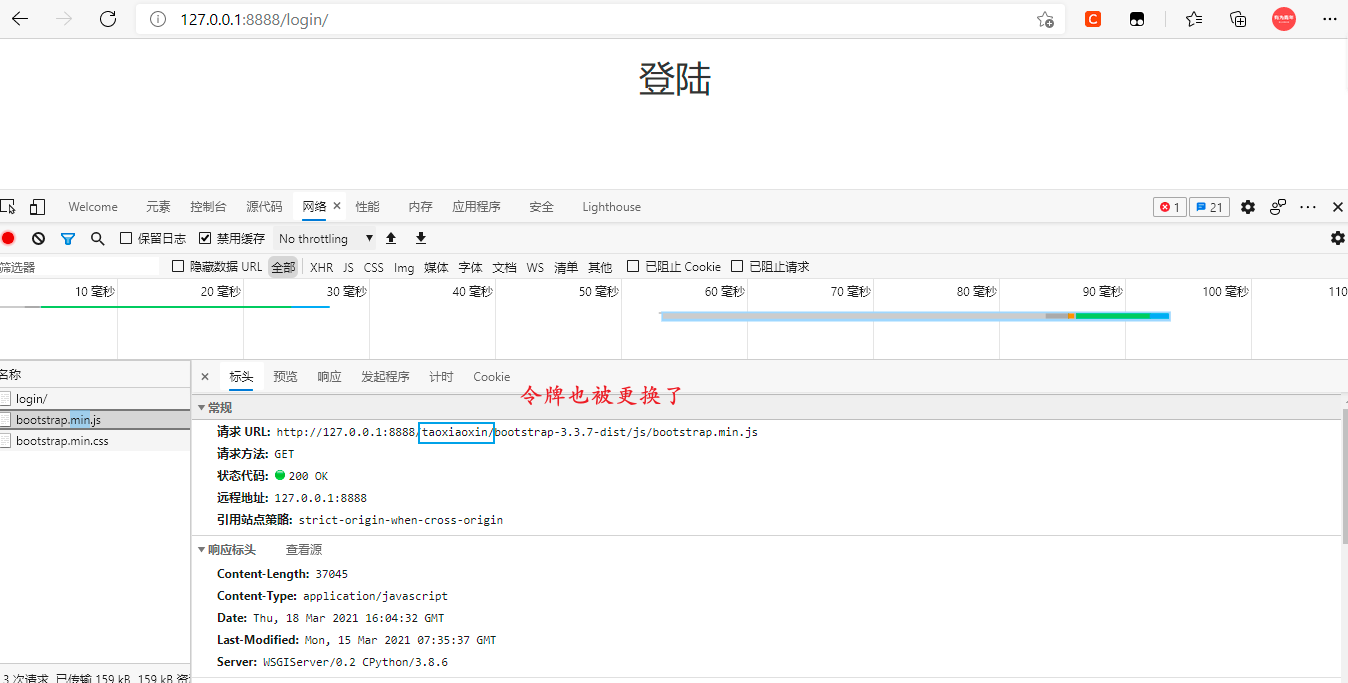Screen dimensions: 1348x683
Task: Open the red user profile avatar
Action: pyautogui.click(x=1284, y=19)
